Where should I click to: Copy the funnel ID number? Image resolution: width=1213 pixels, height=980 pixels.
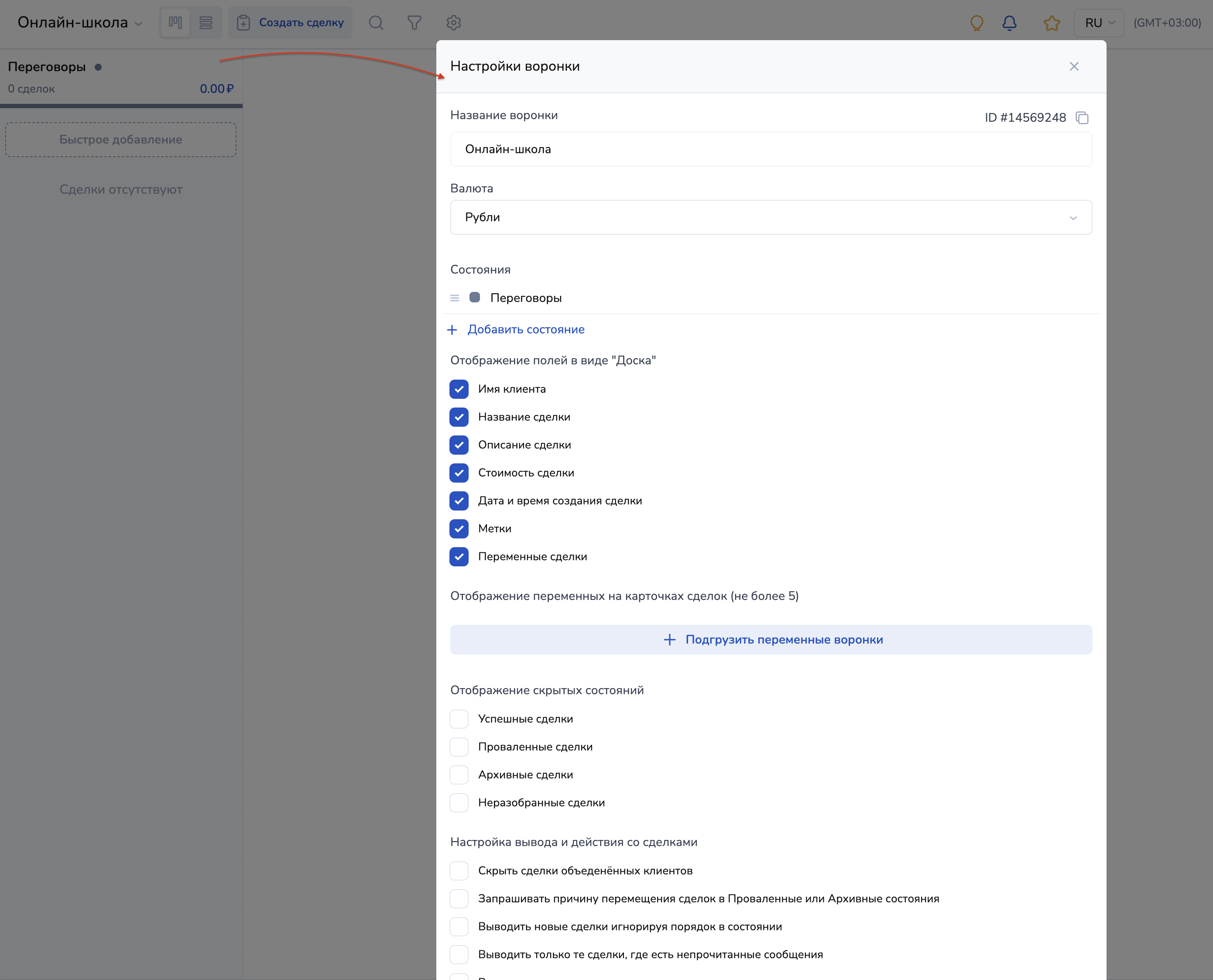[x=1082, y=117]
